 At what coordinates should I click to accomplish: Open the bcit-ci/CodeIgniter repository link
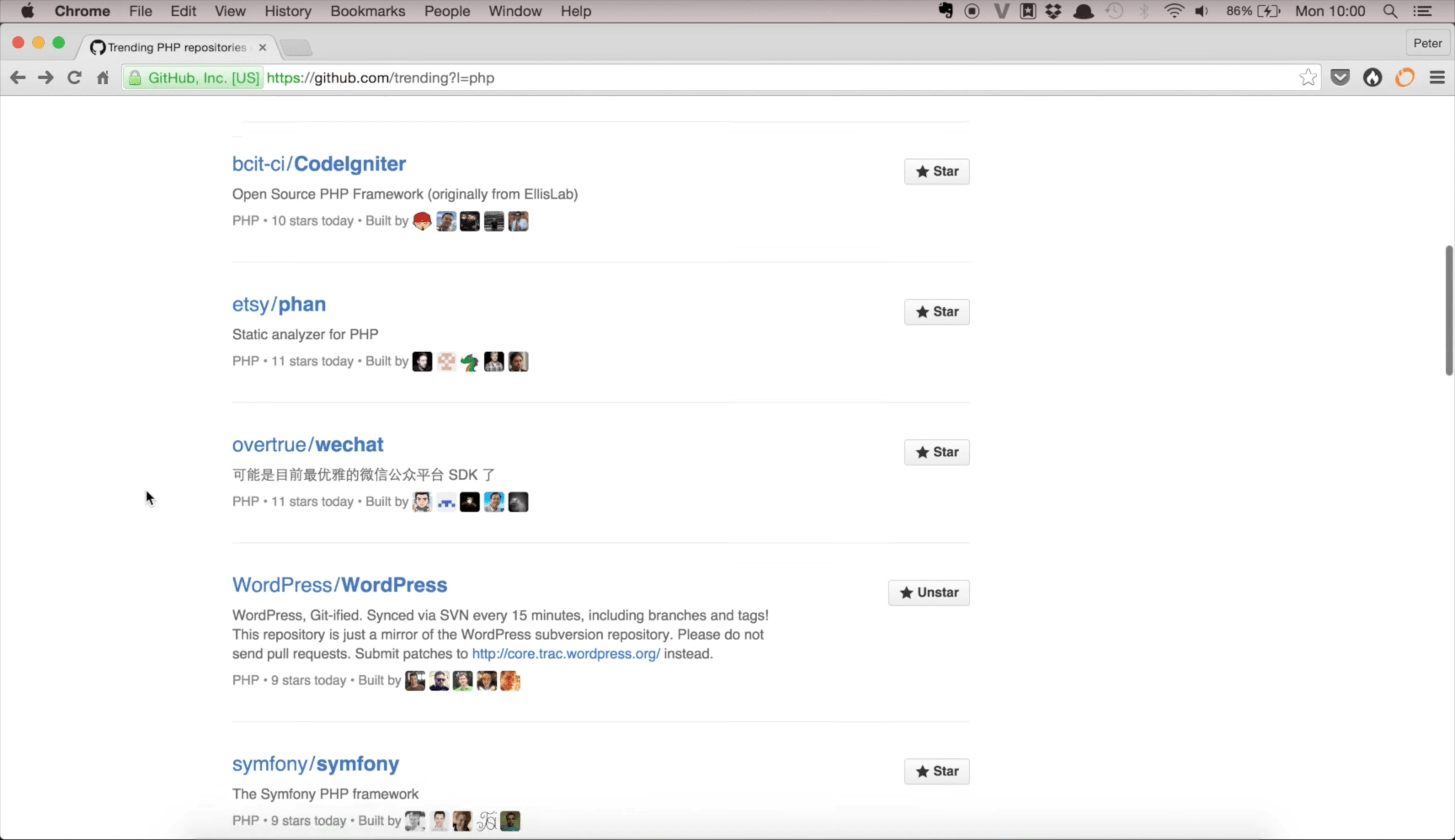pyautogui.click(x=319, y=164)
